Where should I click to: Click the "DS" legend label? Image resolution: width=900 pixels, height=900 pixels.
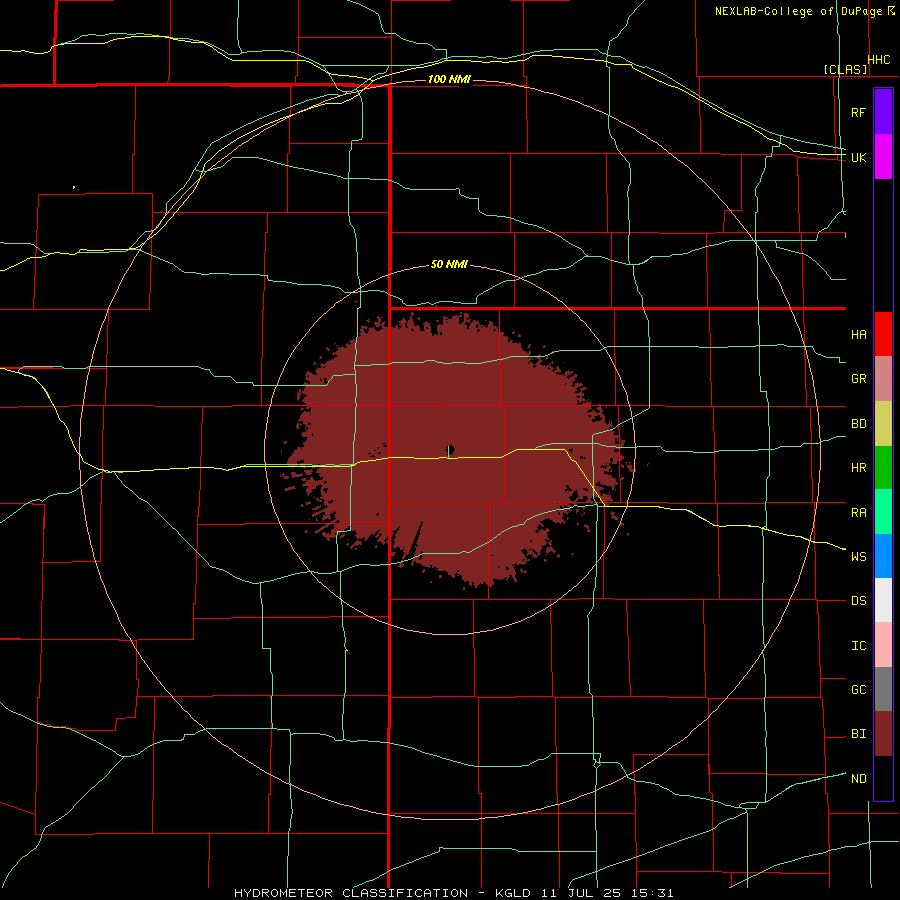pos(858,600)
